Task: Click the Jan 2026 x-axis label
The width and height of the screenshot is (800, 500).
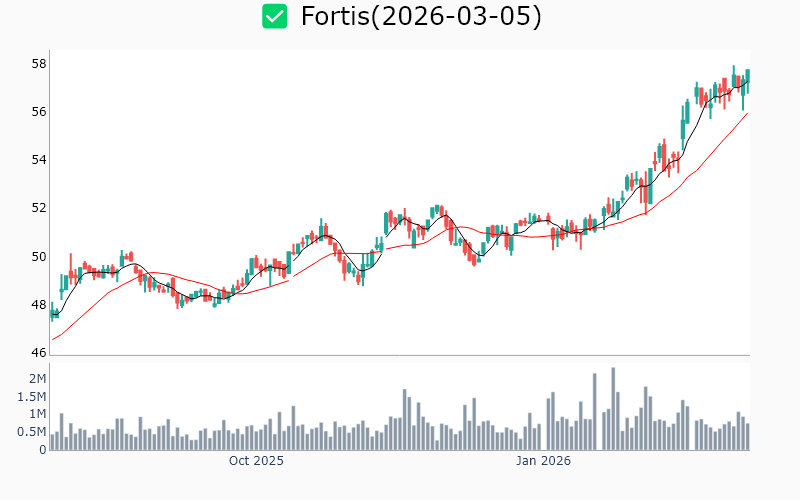Action: point(543,461)
